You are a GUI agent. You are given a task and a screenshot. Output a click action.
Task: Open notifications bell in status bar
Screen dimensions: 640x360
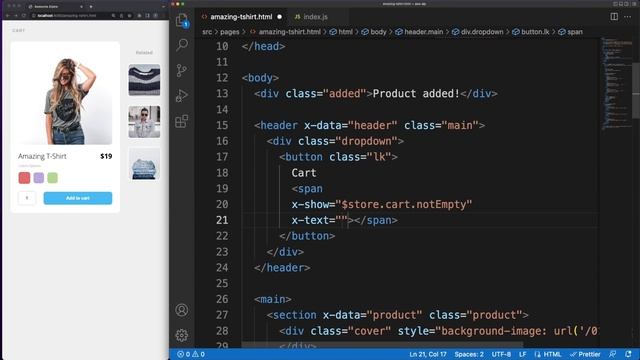pyautogui.click(x=628, y=354)
